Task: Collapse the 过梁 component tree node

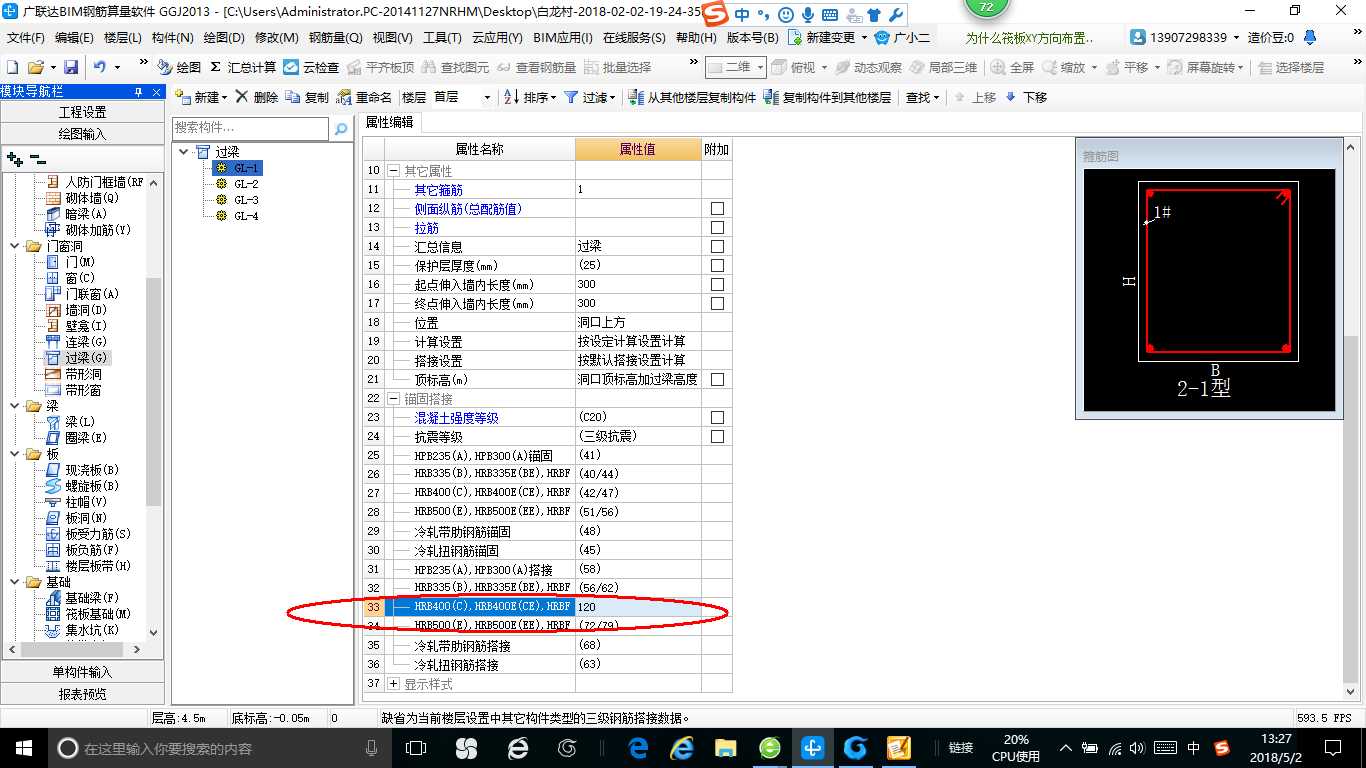Action: [184, 152]
